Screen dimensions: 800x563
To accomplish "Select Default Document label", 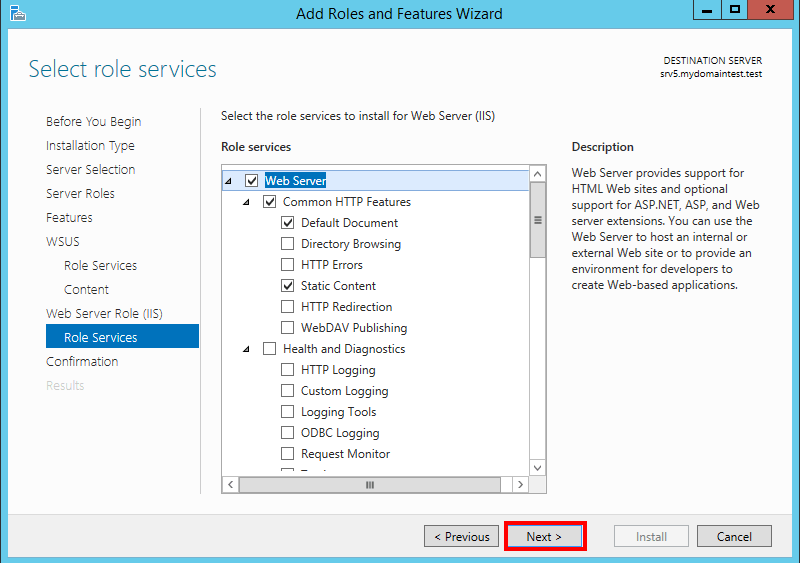I will (x=349, y=223).
